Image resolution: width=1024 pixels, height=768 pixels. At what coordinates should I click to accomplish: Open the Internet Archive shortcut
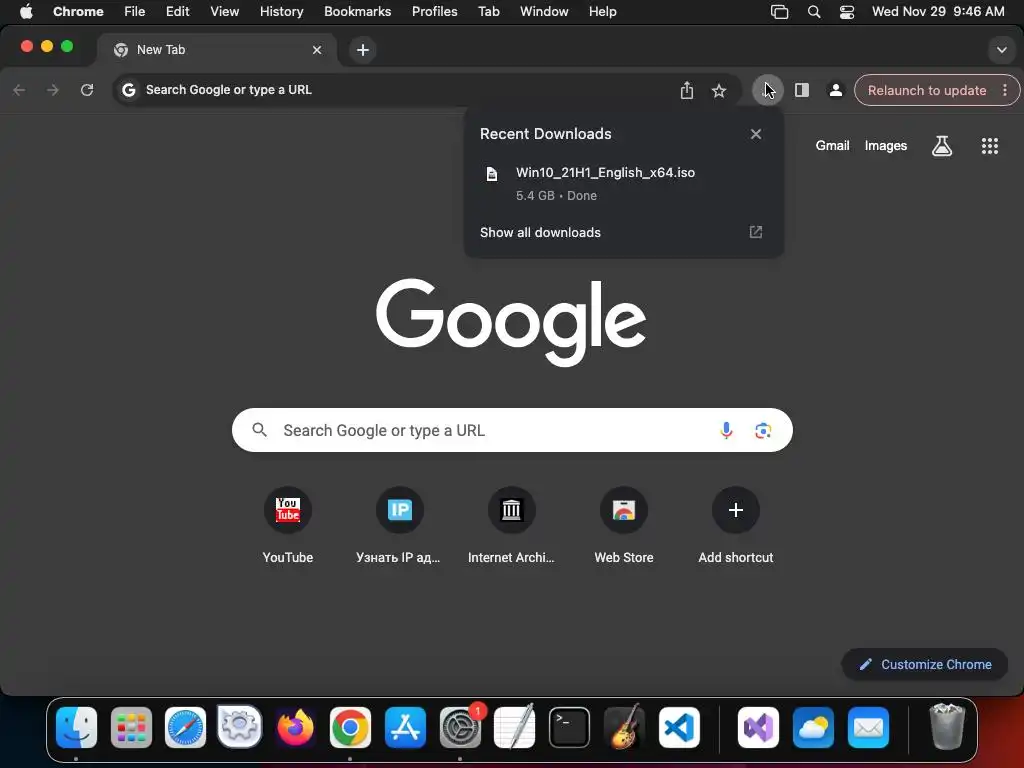511,526
